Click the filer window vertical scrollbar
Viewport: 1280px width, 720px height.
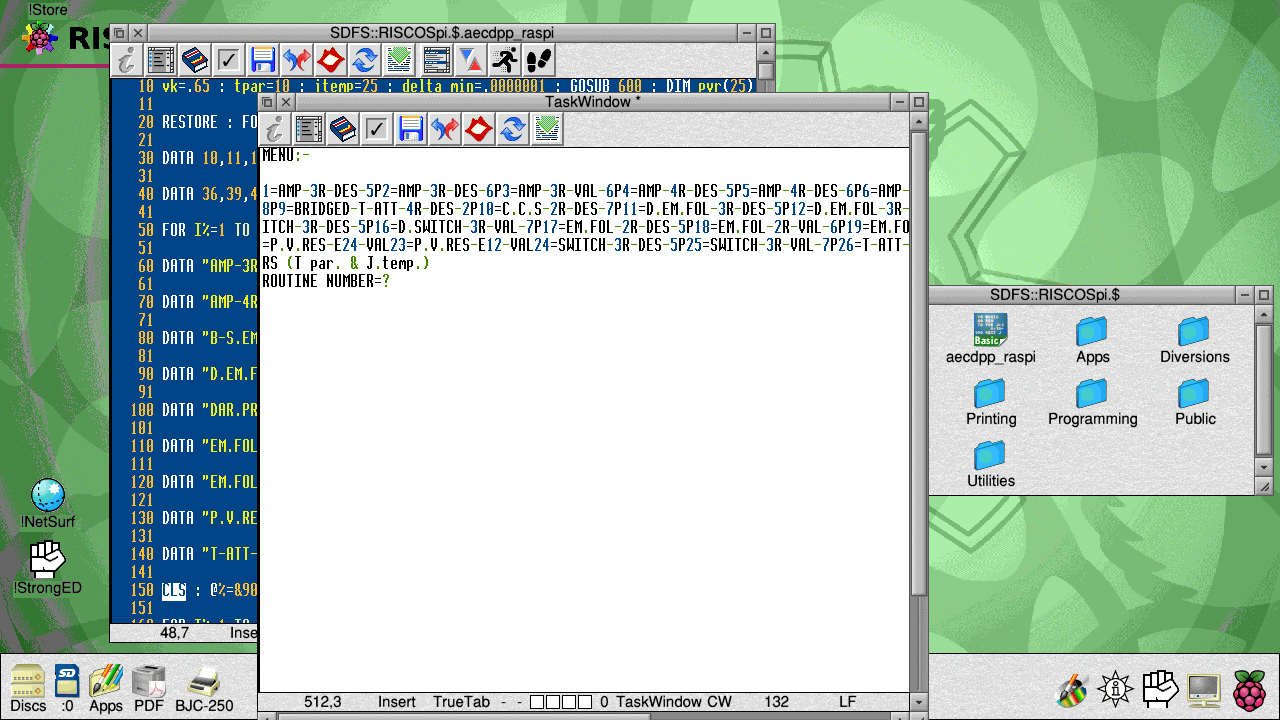1264,392
